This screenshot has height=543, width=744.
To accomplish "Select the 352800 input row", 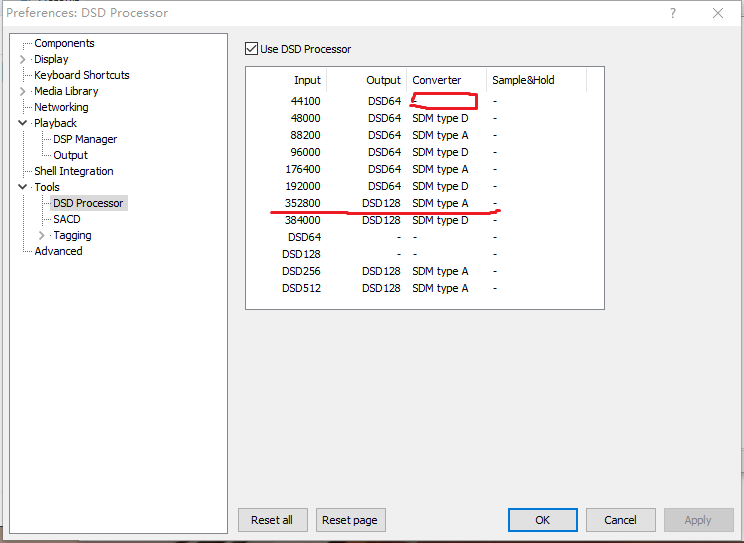I will [x=302, y=203].
